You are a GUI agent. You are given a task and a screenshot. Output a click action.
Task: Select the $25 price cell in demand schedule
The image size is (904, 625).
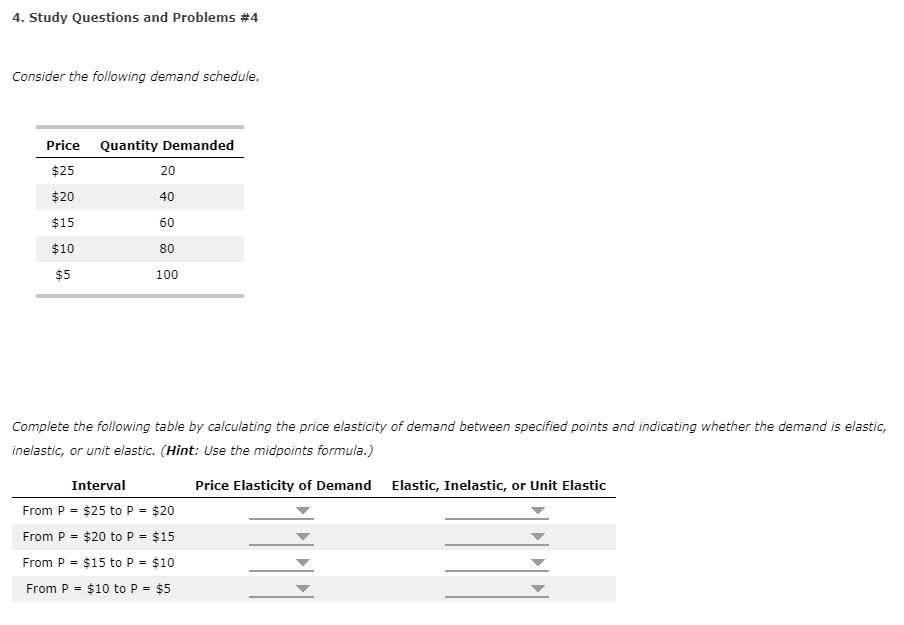[x=62, y=170]
